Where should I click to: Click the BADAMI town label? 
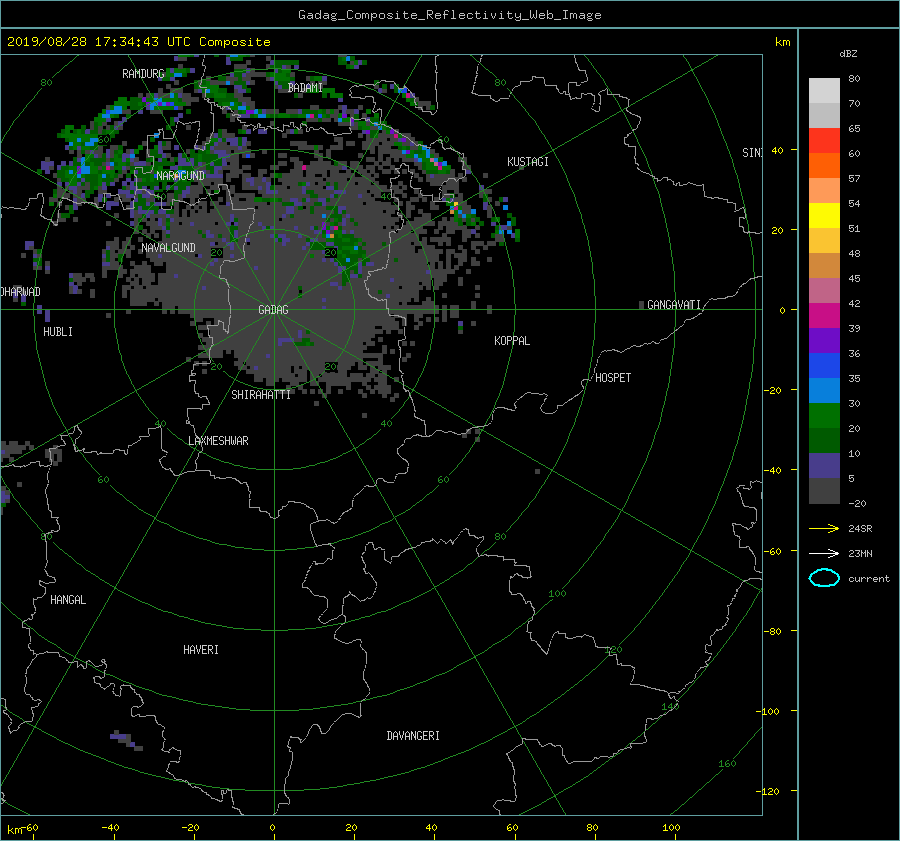[x=305, y=88]
